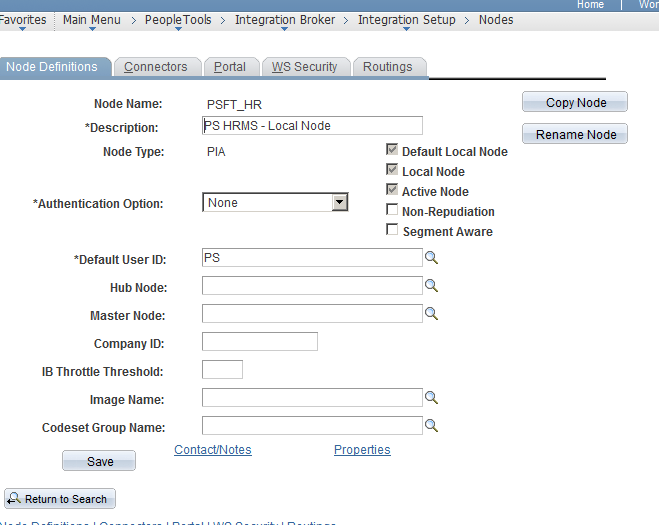
Task: Click the Rename Node button
Action: pyautogui.click(x=575, y=134)
